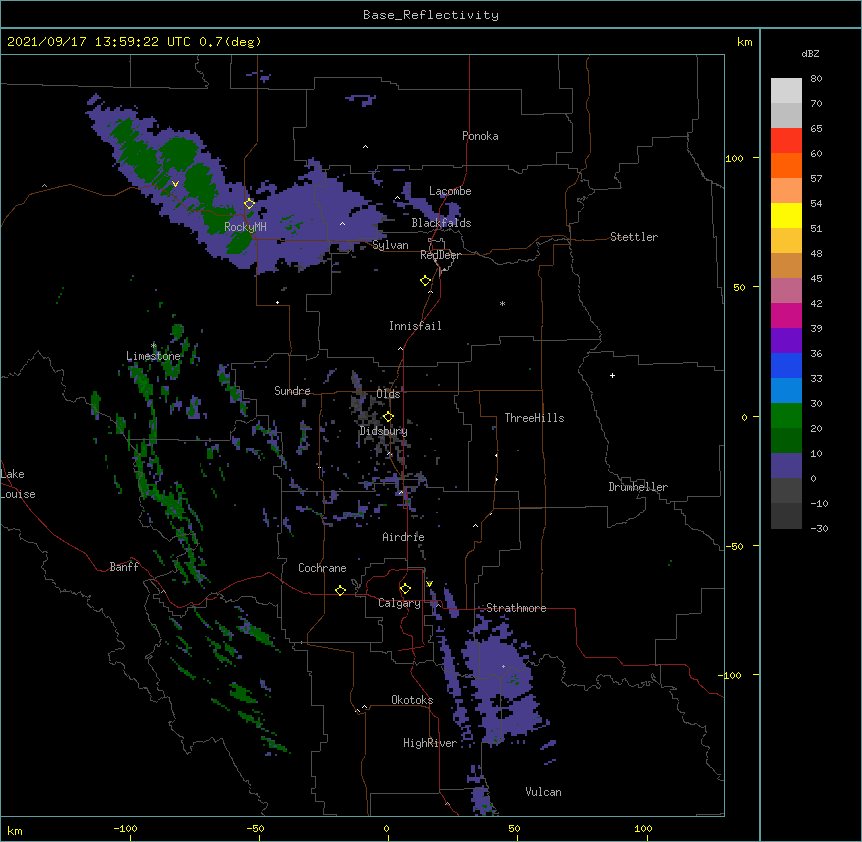Click the white caret marker west of Lacombe

pos(397,198)
